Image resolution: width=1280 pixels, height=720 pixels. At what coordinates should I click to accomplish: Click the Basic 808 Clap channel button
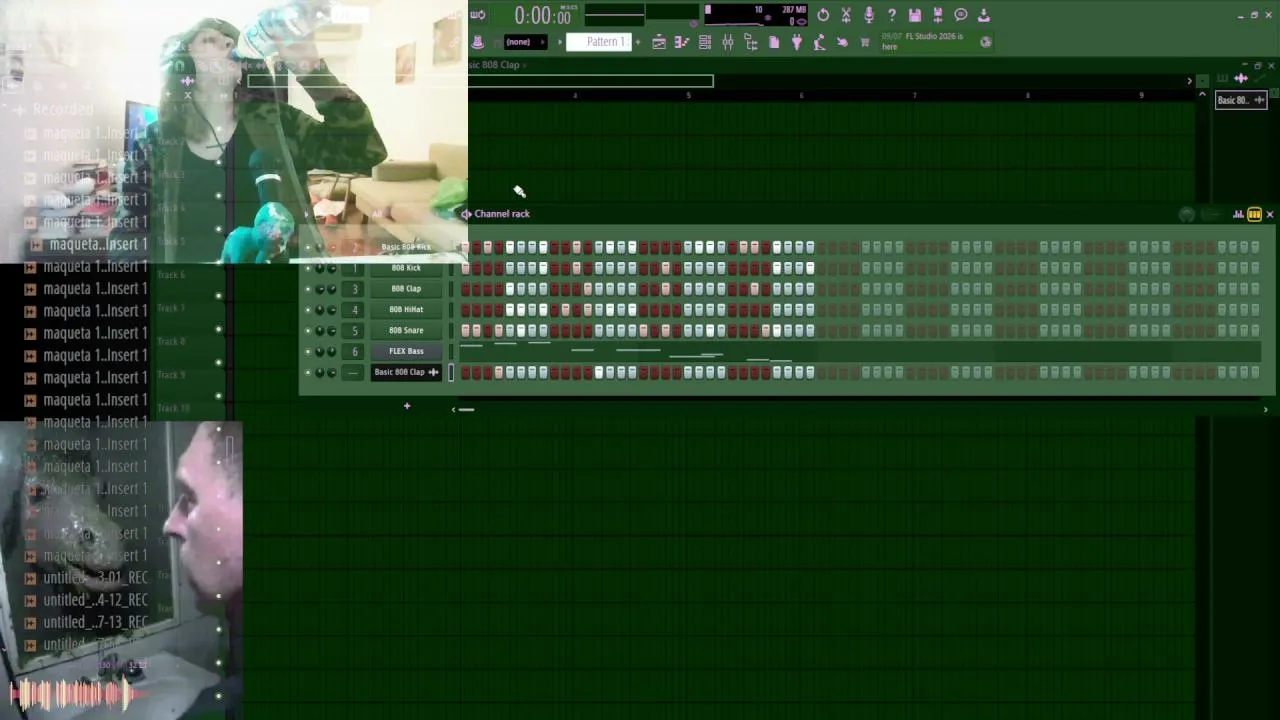[x=406, y=373]
